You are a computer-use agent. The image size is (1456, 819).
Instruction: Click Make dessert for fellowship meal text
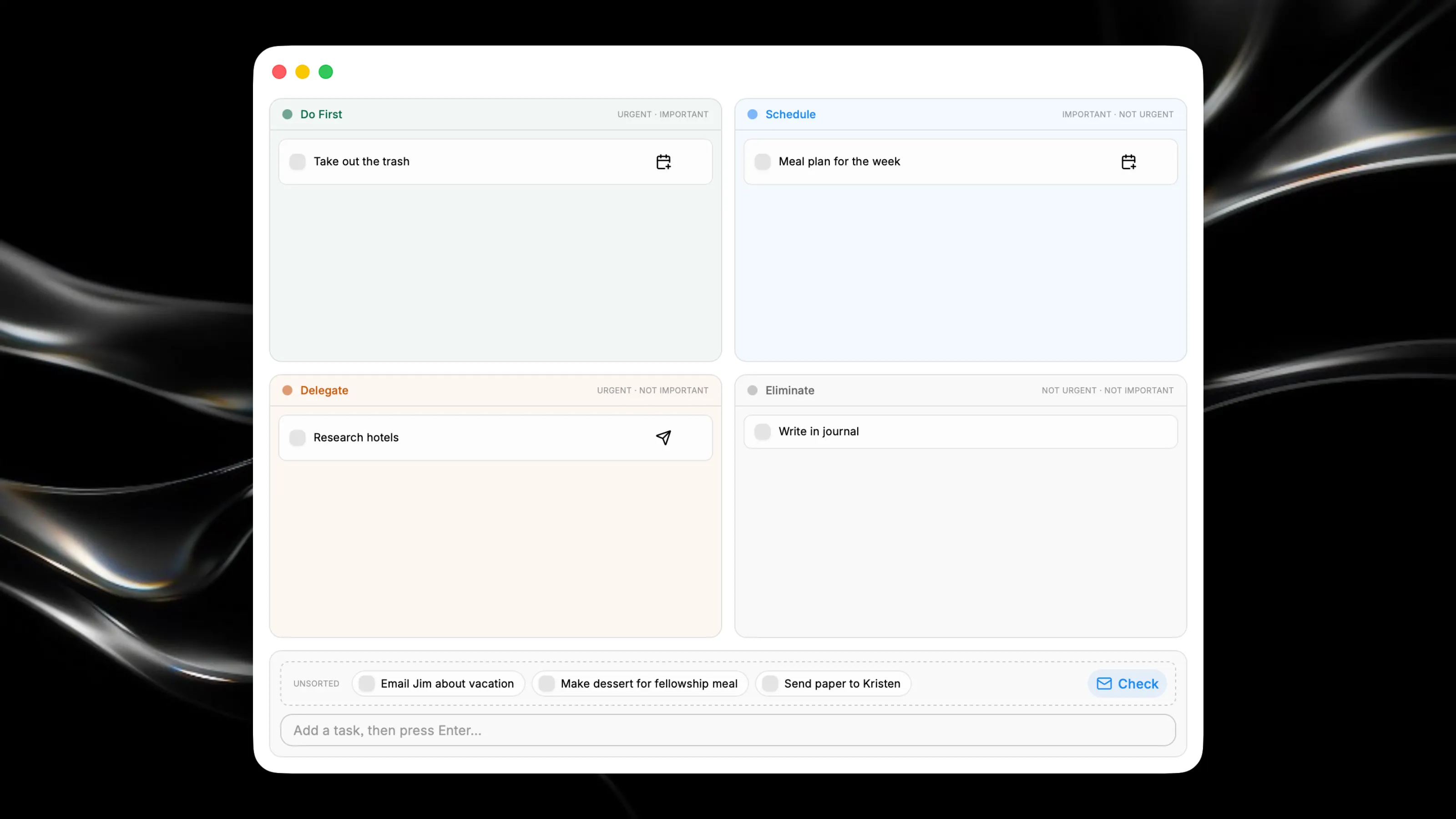[649, 683]
